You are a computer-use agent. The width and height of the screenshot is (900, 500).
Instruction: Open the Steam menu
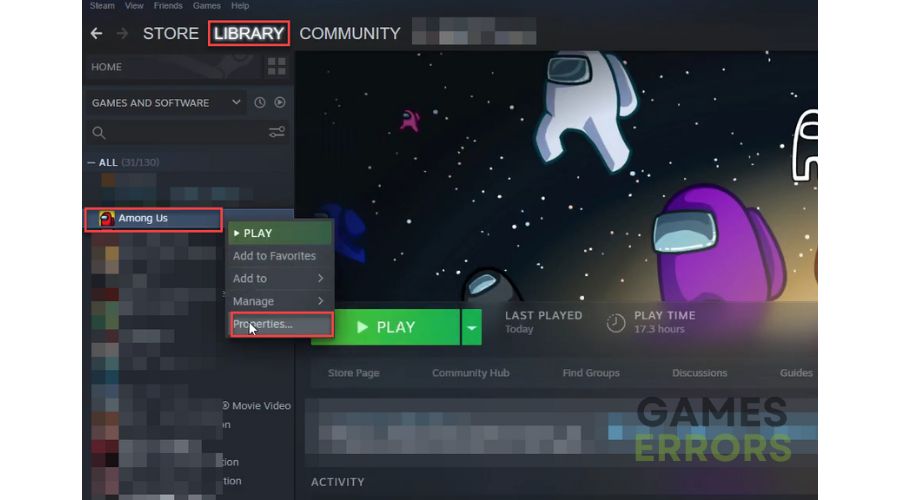[102, 6]
